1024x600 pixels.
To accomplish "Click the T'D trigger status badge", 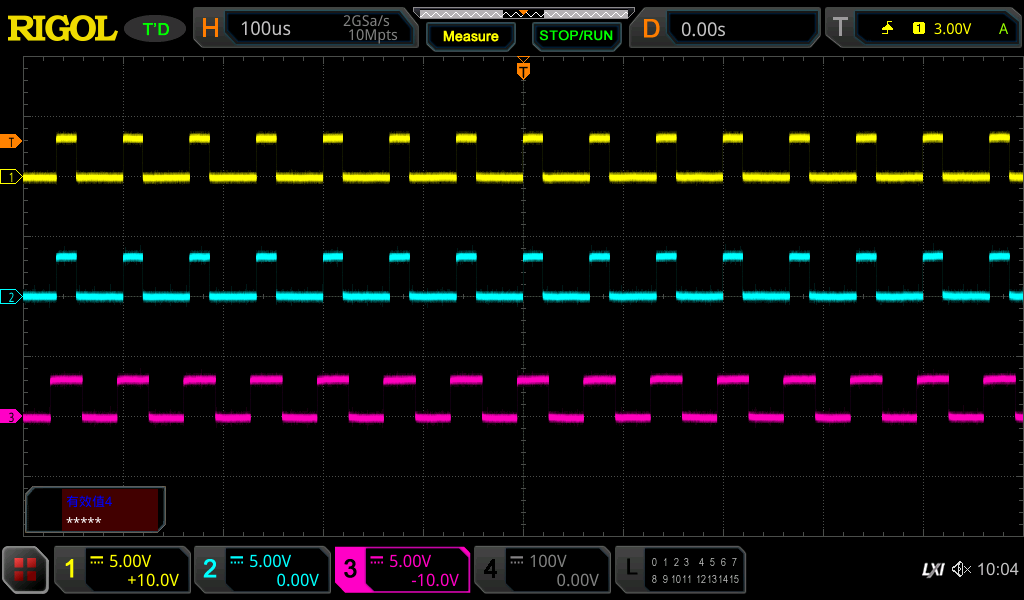I will [x=155, y=29].
